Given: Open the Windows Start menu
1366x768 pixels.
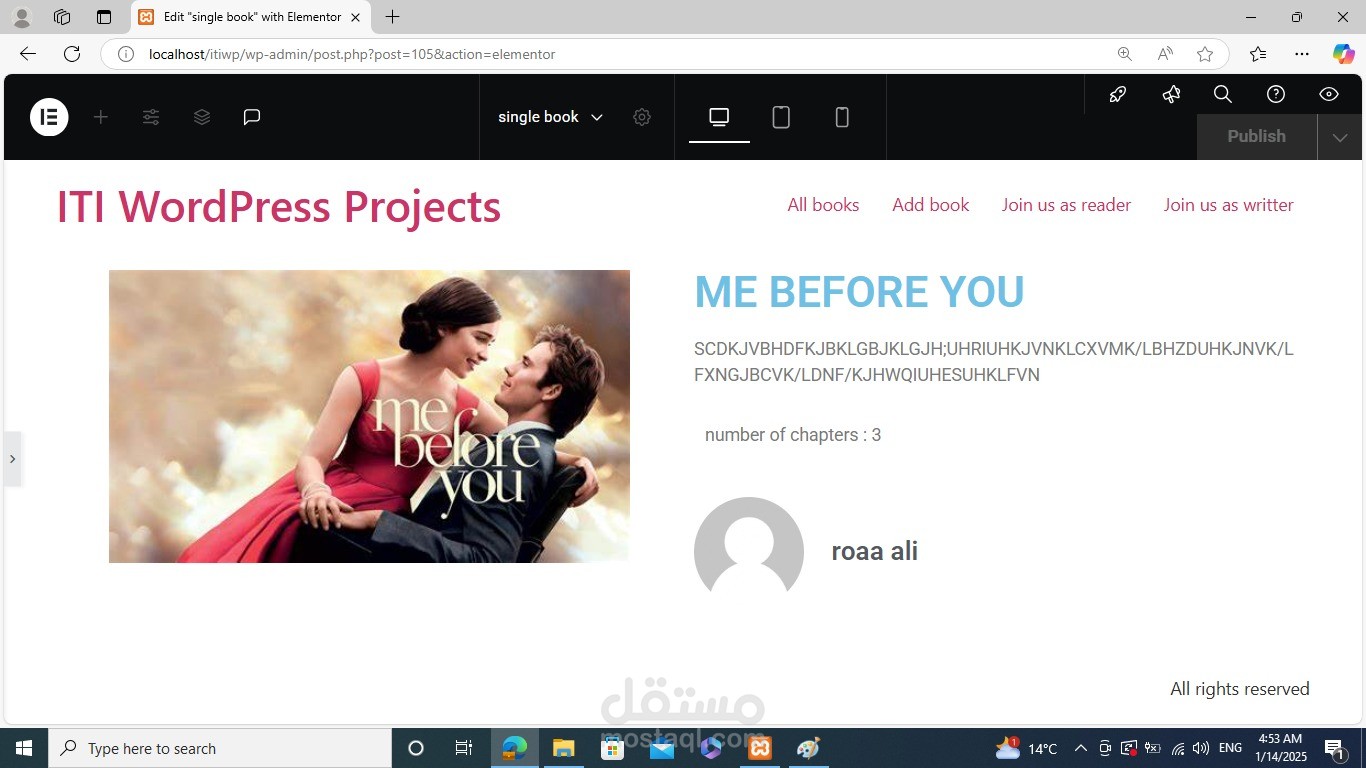Looking at the screenshot, I should pos(24,748).
